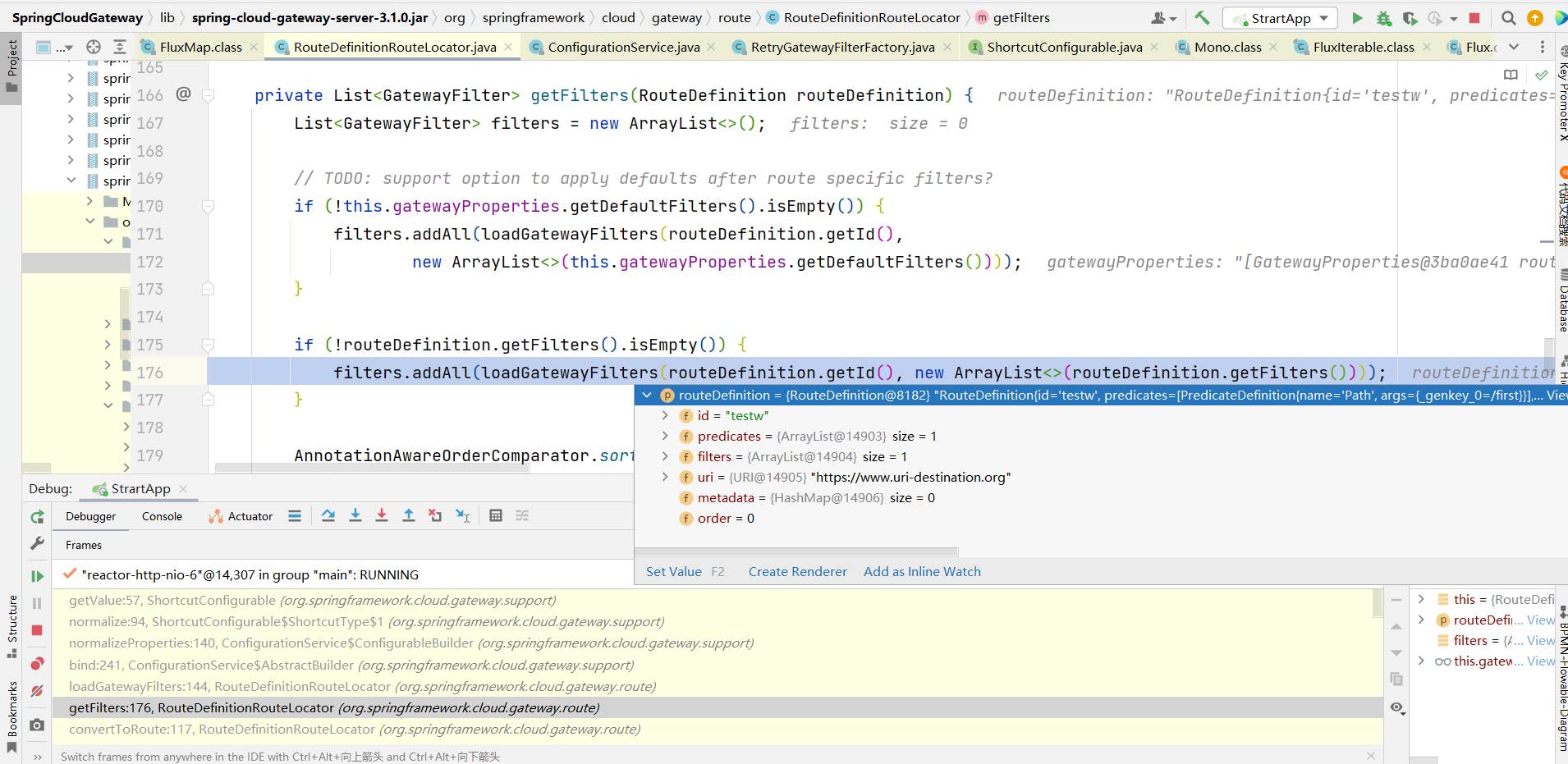The width and height of the screenshot is (1568, 764).
Task: Click Force Step Into red arrow
Action: coord(382,515)
